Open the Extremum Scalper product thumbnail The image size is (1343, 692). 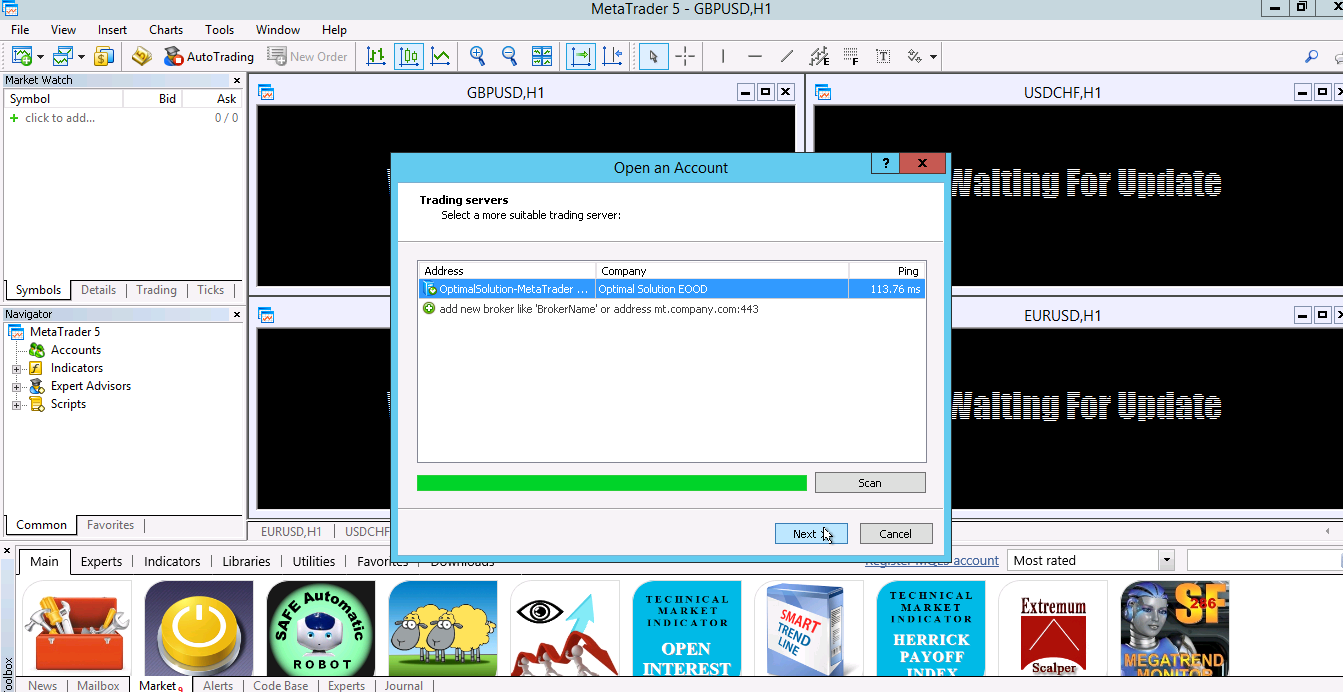1053,629
